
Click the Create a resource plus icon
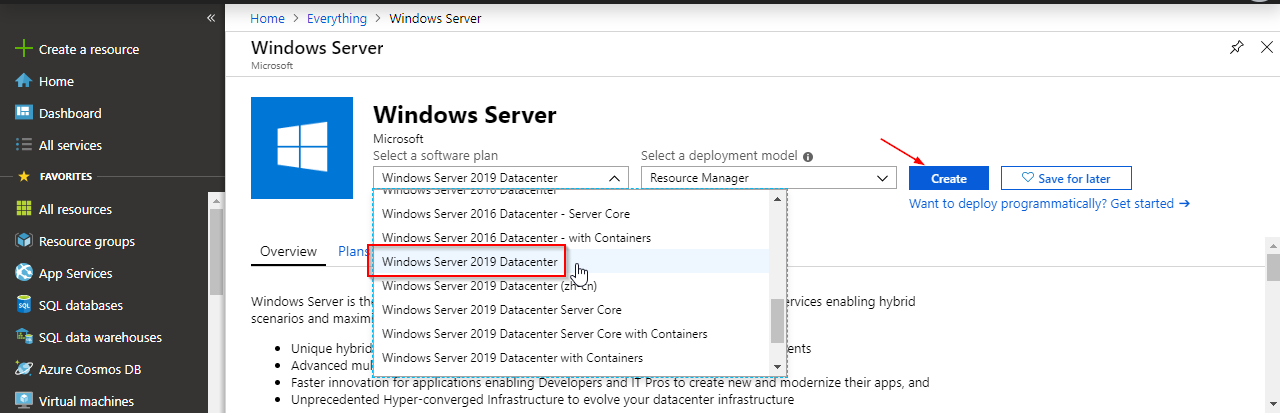pyautogui.click(x=24, y=49)
